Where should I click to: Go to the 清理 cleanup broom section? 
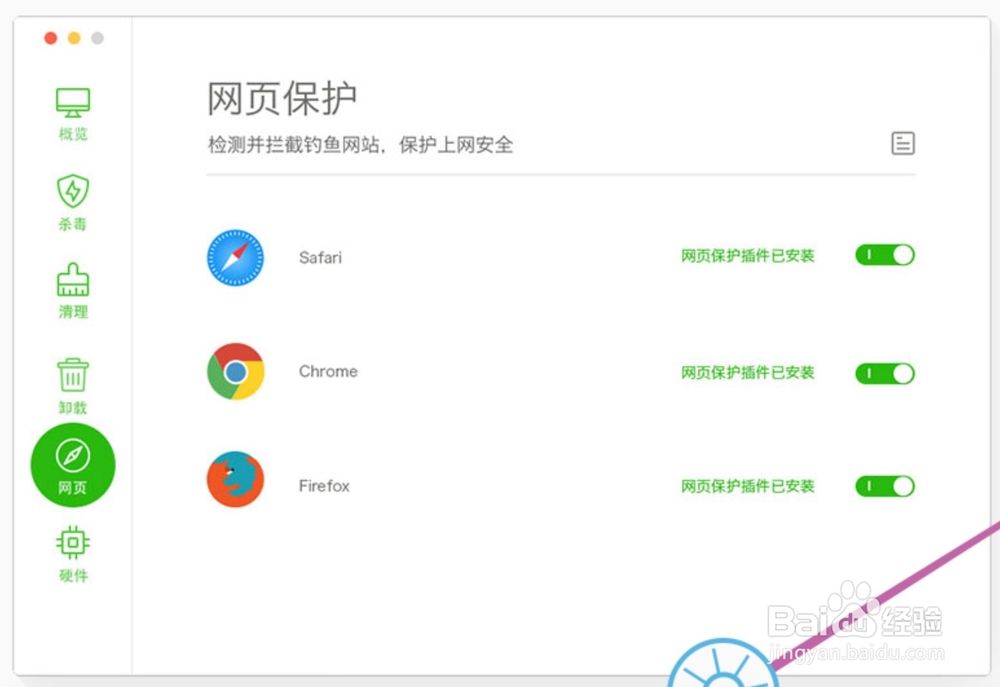pyautogui.click(x=73, y=291)
